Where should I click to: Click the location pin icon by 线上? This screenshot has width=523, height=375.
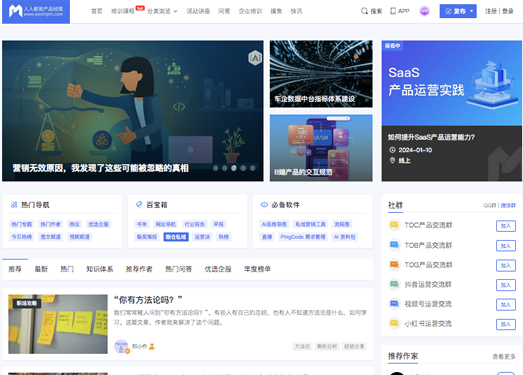click(x=392, y=160)
